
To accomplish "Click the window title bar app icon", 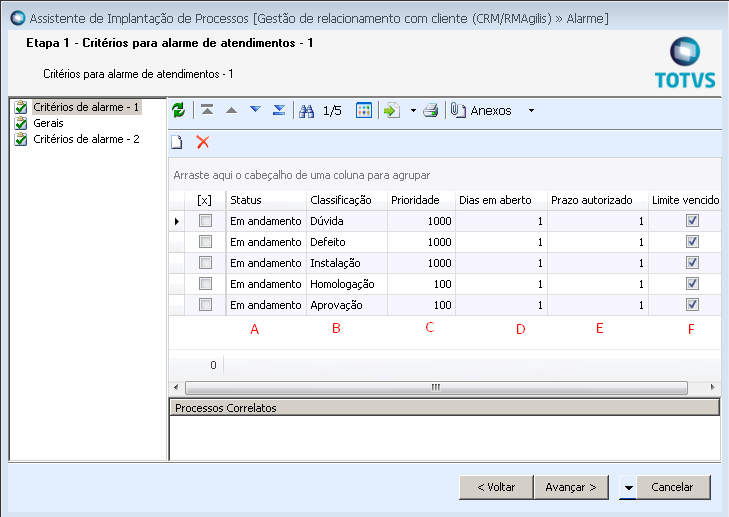I will (x=18, y=18).
